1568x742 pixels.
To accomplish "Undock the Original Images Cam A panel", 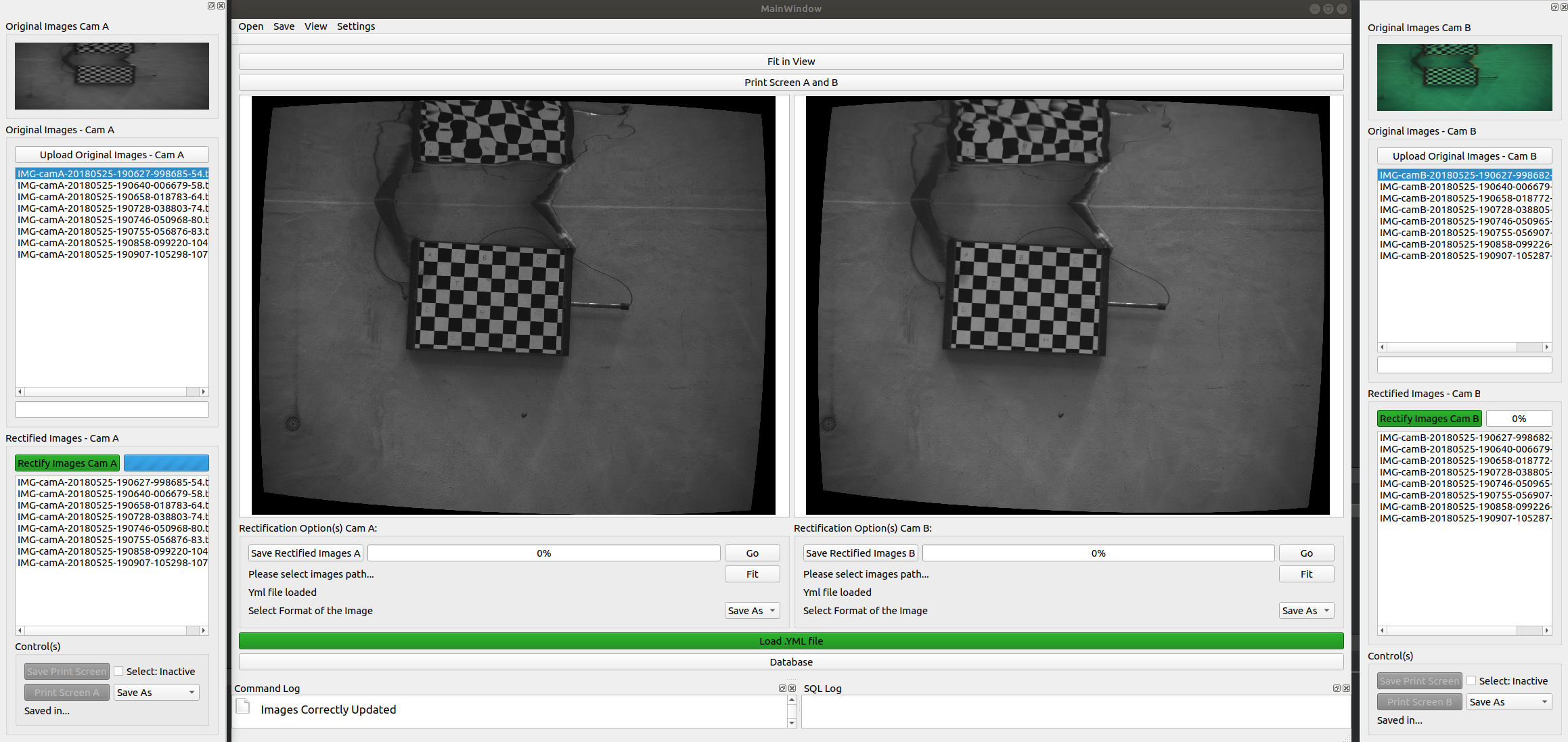I will coord(210,5).
